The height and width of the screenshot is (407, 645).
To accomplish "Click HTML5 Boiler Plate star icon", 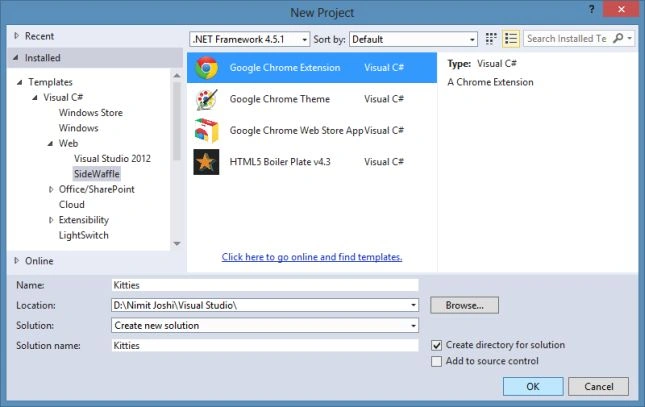I will tap(206, 162).
